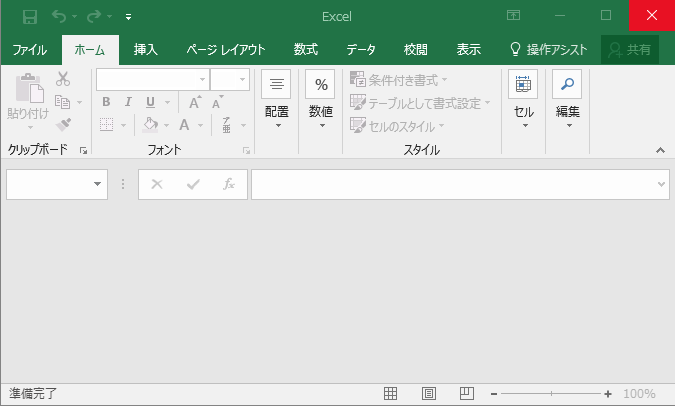Click 条件付き書式 conditional formatting

coord(399,80)
